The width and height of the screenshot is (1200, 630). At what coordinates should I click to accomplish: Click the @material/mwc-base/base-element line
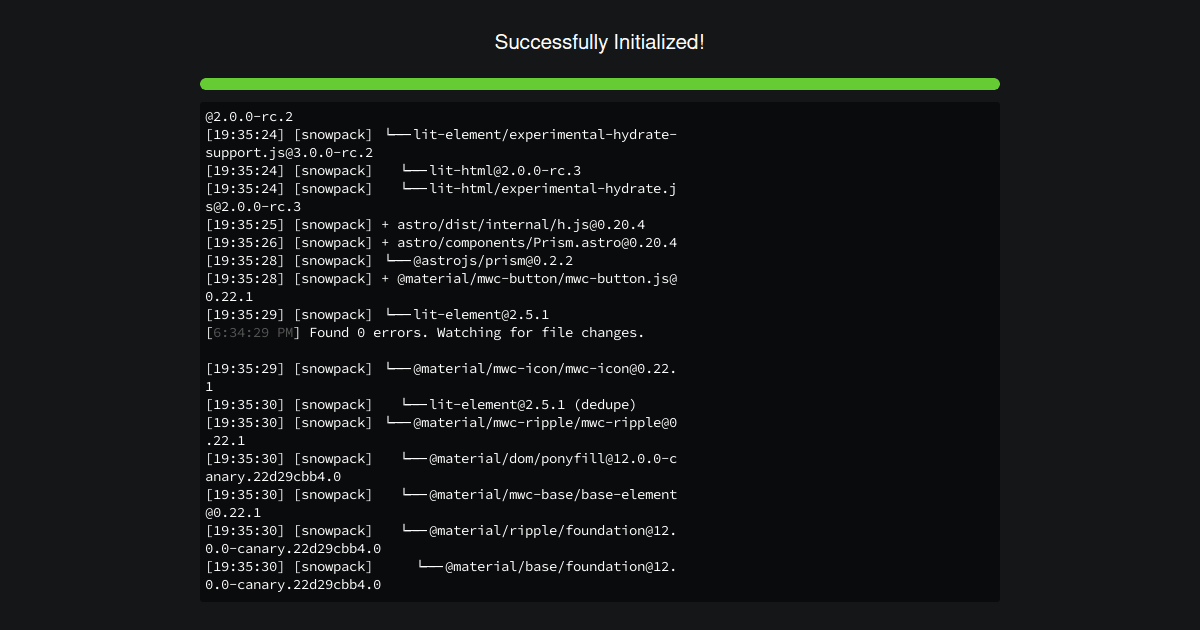(x=441, y=504)
